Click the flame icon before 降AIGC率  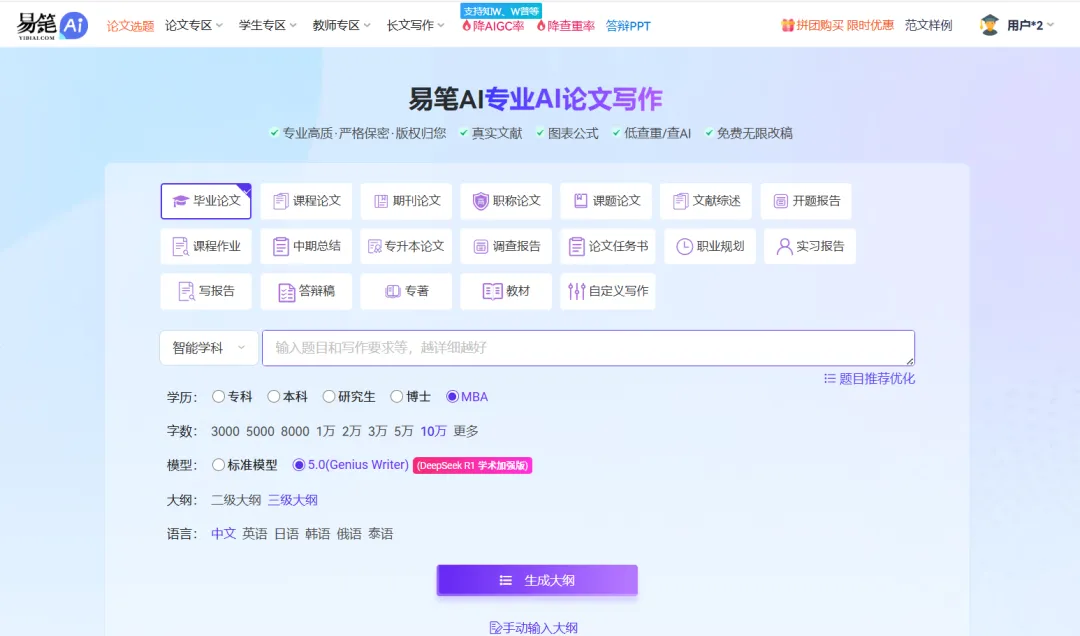coord(466,26)
